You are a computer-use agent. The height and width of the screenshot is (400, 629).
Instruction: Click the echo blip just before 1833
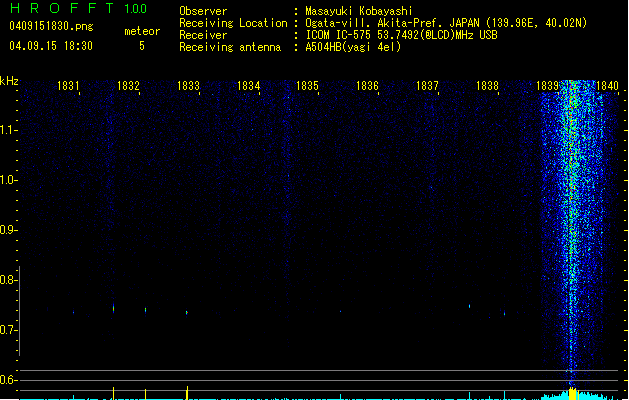(187, 312)
